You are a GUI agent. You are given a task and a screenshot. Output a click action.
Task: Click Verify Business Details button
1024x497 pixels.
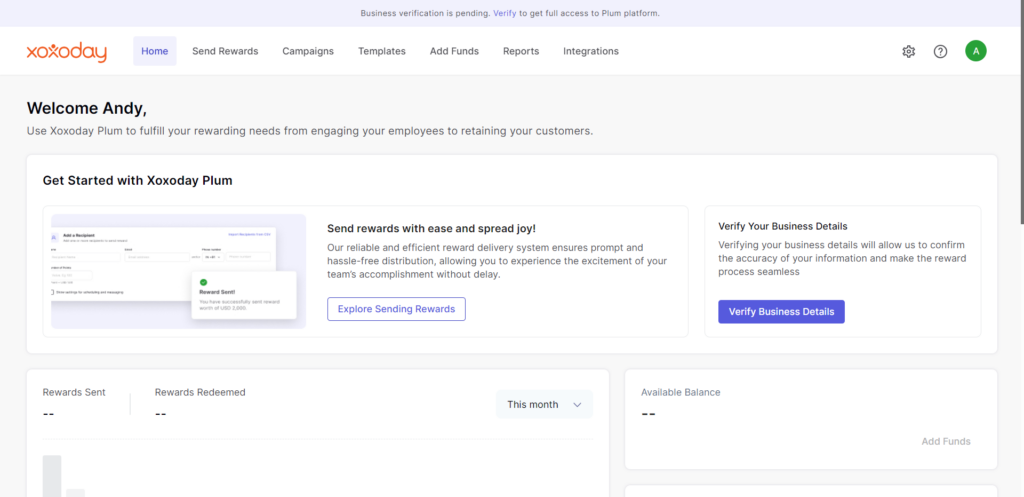point(782,312)
